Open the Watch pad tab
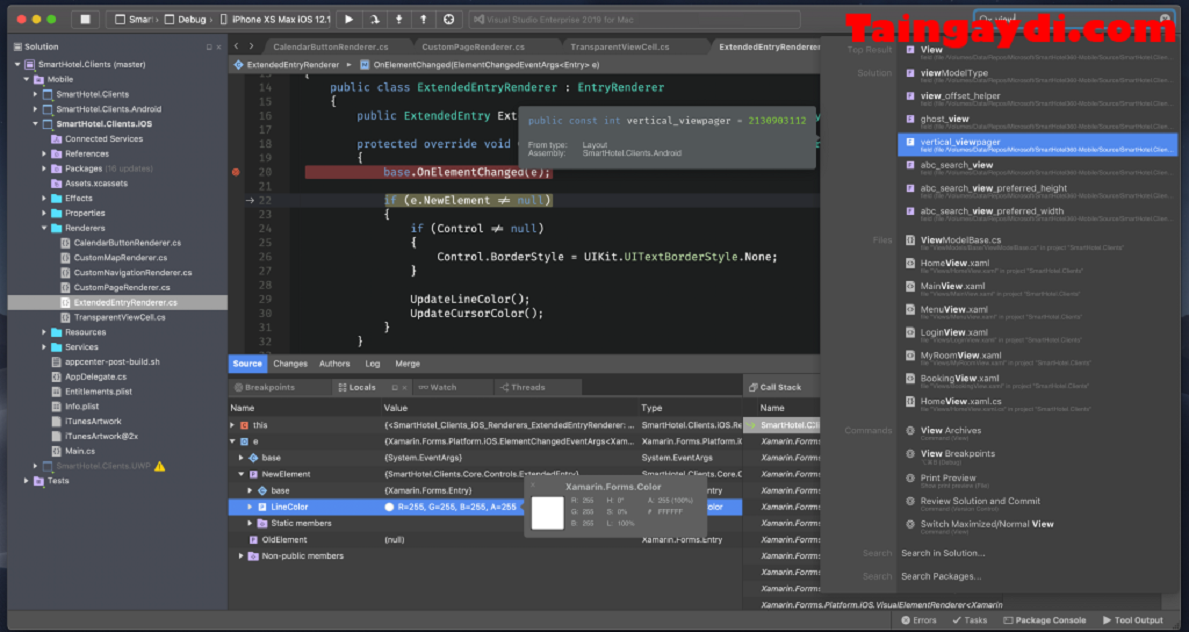Screen dimensions: 1189x632 click(438, 387)
